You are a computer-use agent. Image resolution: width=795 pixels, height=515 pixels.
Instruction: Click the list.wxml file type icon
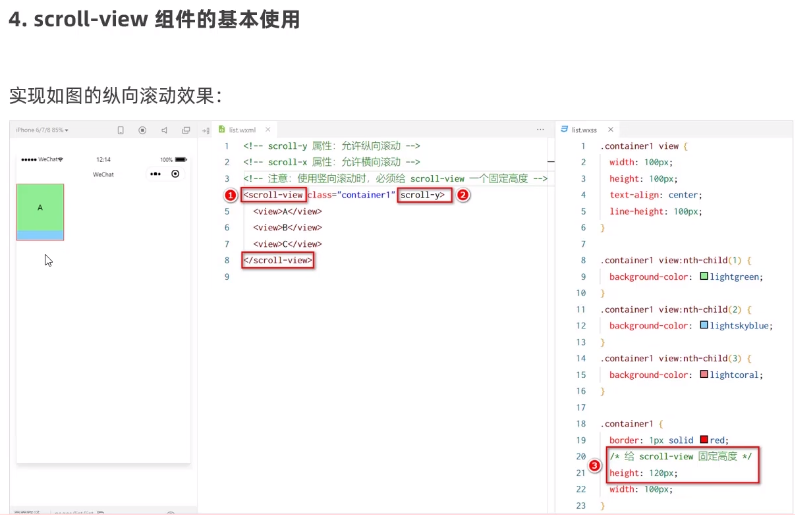(222, 129)
